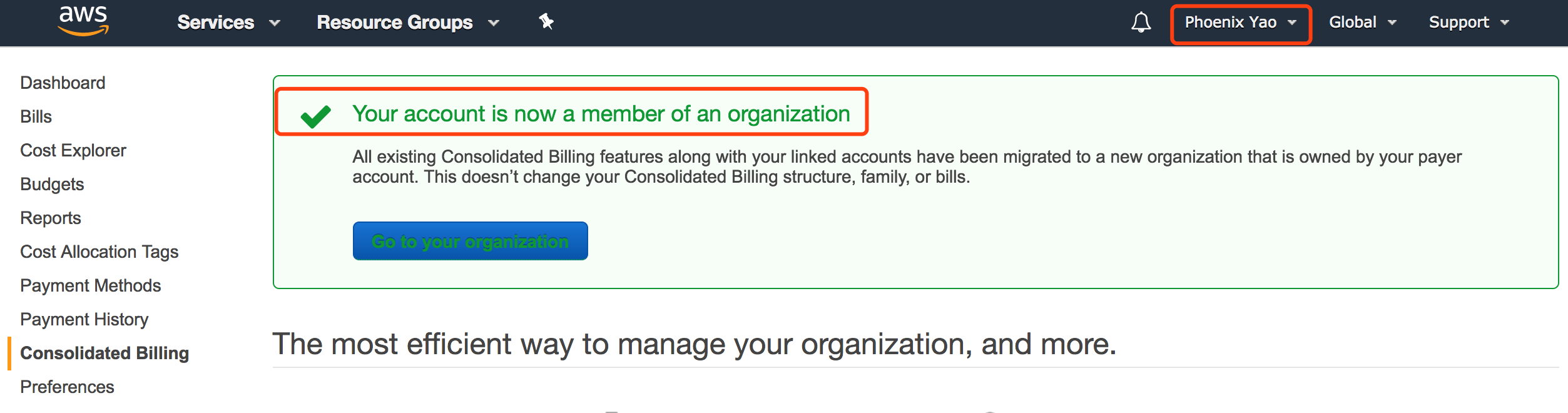Open the notifications bell icon
1568x413 pixels.
[1141, 23]
